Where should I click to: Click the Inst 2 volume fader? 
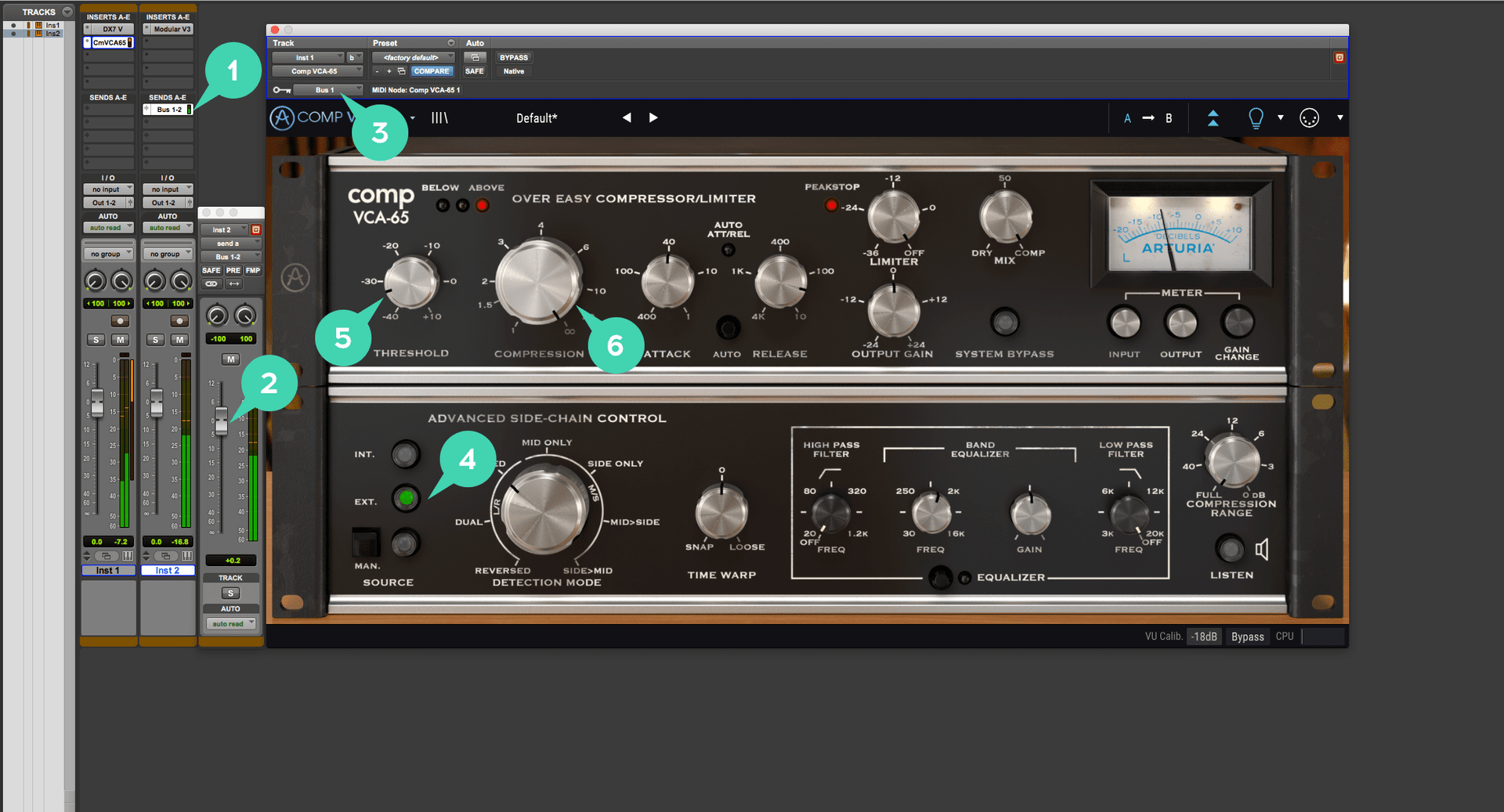[157, 402]
